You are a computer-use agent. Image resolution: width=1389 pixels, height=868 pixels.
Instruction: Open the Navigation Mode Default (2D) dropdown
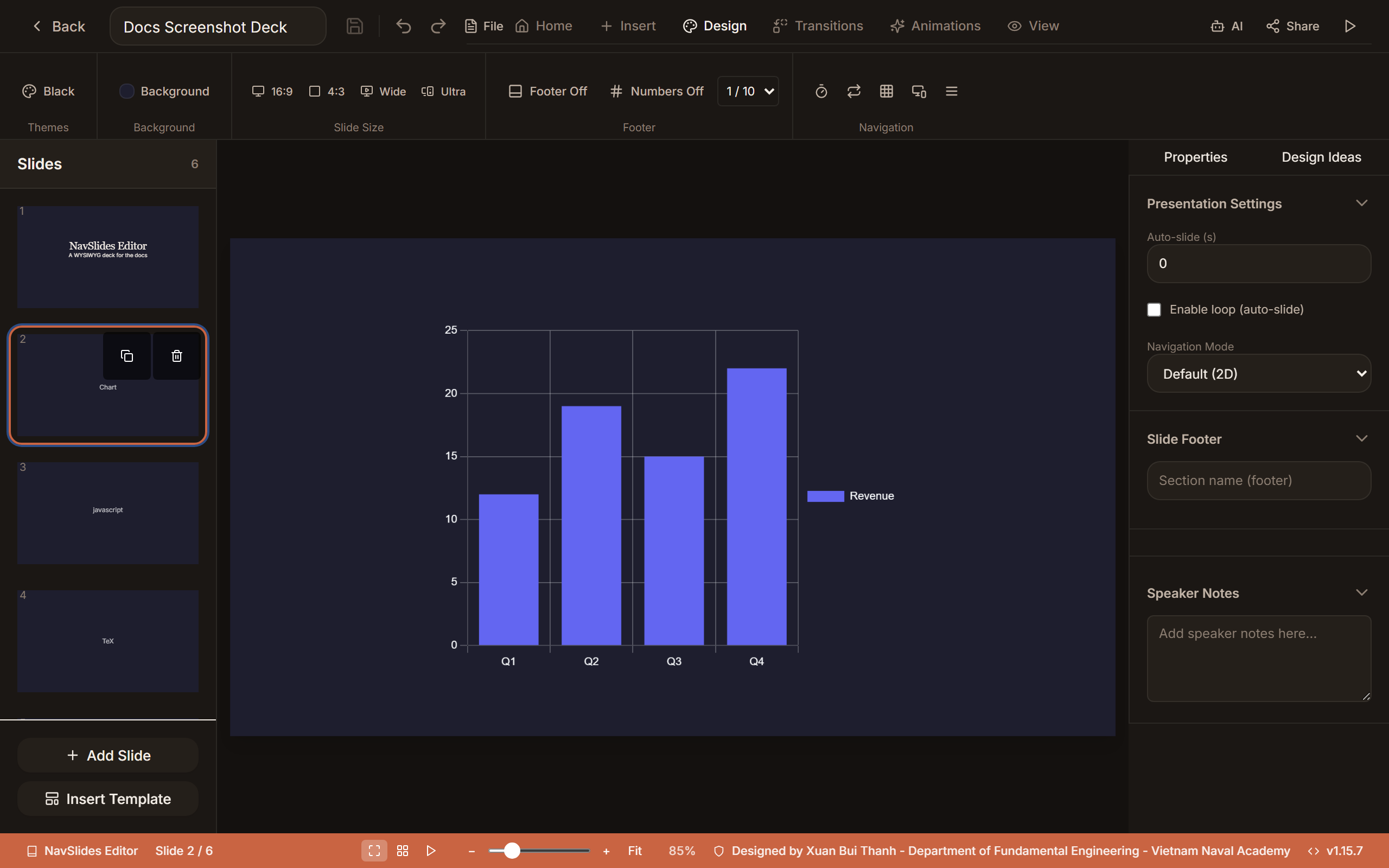click(x=1259, y=374)
